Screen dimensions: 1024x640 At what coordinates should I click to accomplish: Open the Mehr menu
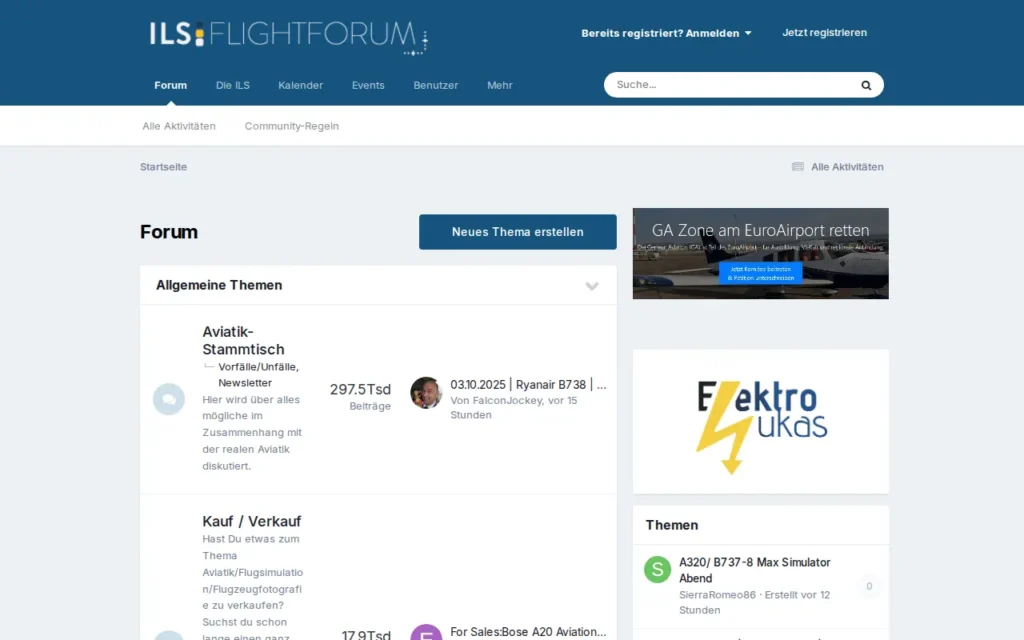(x=500, y=85)
